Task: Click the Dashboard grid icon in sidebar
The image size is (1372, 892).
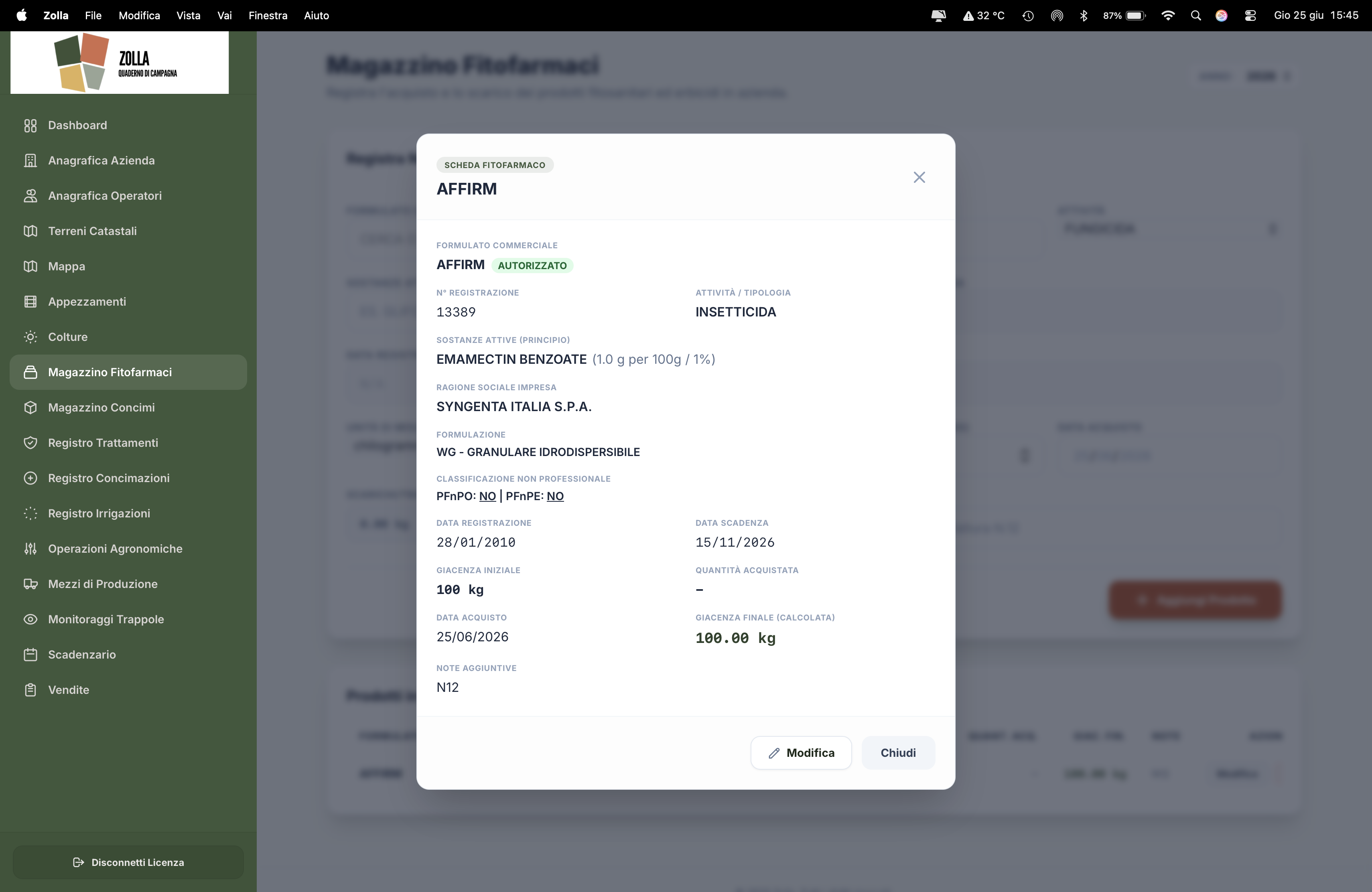Action: coord(30,125)
